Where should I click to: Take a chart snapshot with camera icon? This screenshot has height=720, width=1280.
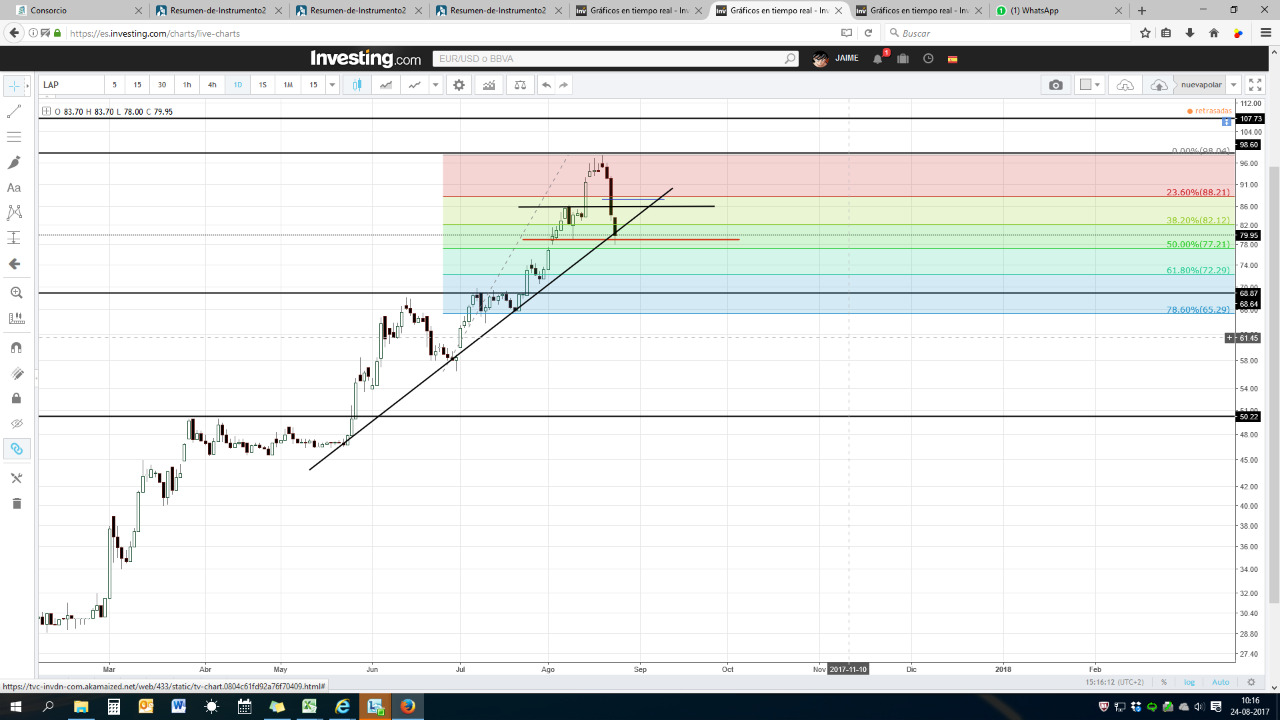[x=1056, y=85]
